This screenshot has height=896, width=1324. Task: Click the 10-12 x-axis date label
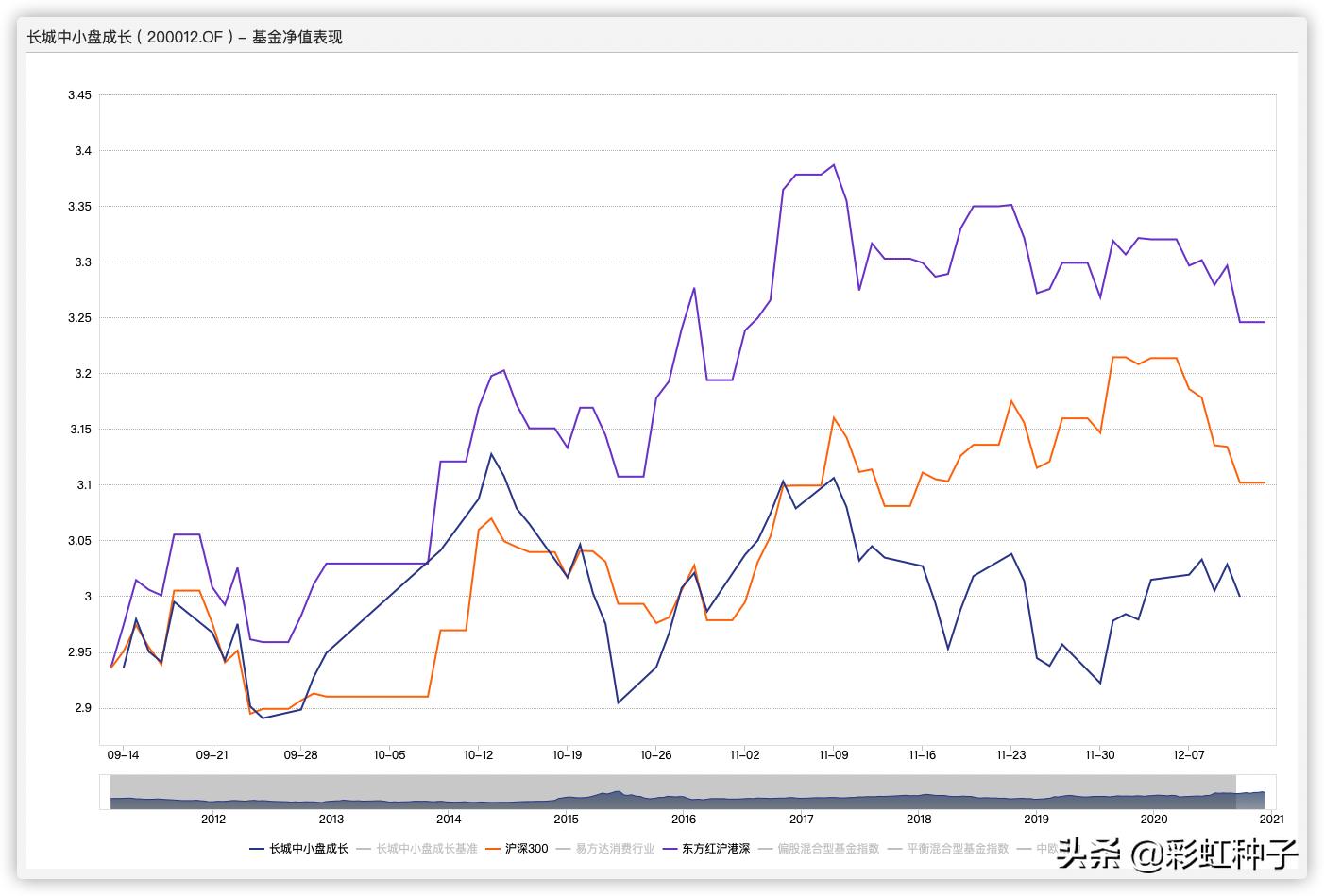pos(478,755)
